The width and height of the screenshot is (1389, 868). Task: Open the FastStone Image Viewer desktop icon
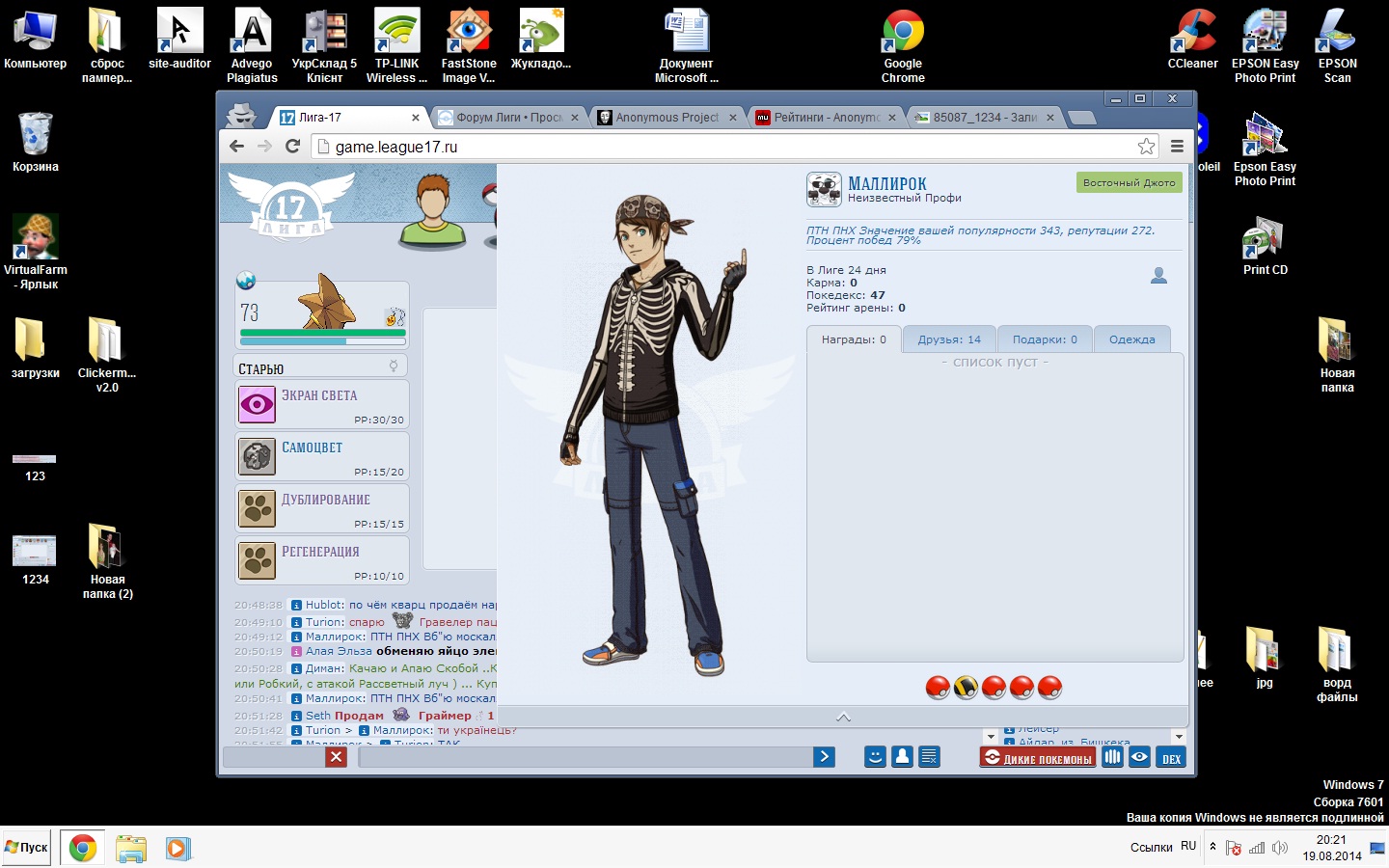tap(469, 45)
